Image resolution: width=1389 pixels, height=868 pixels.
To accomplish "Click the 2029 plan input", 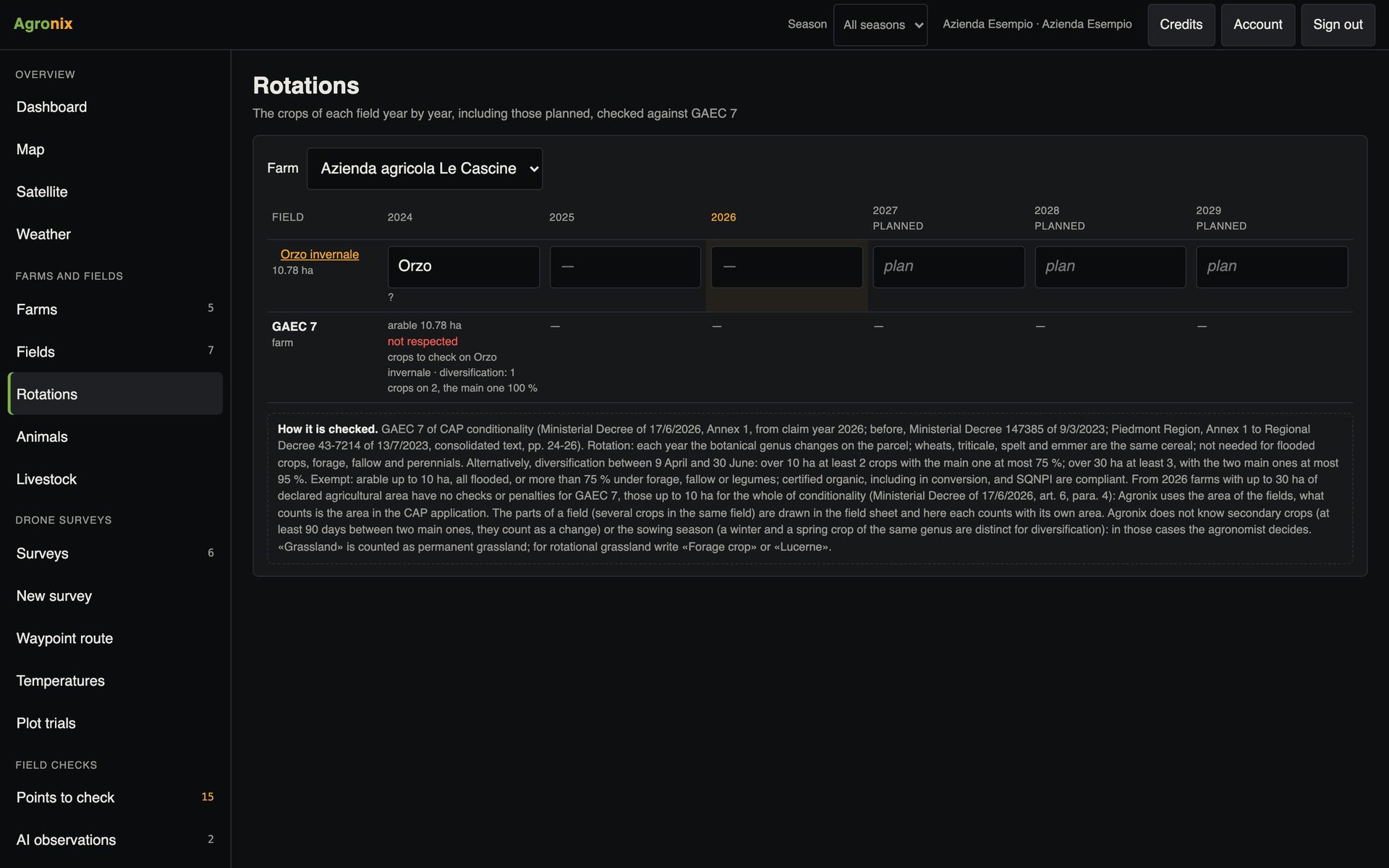I will (1272, 267).
